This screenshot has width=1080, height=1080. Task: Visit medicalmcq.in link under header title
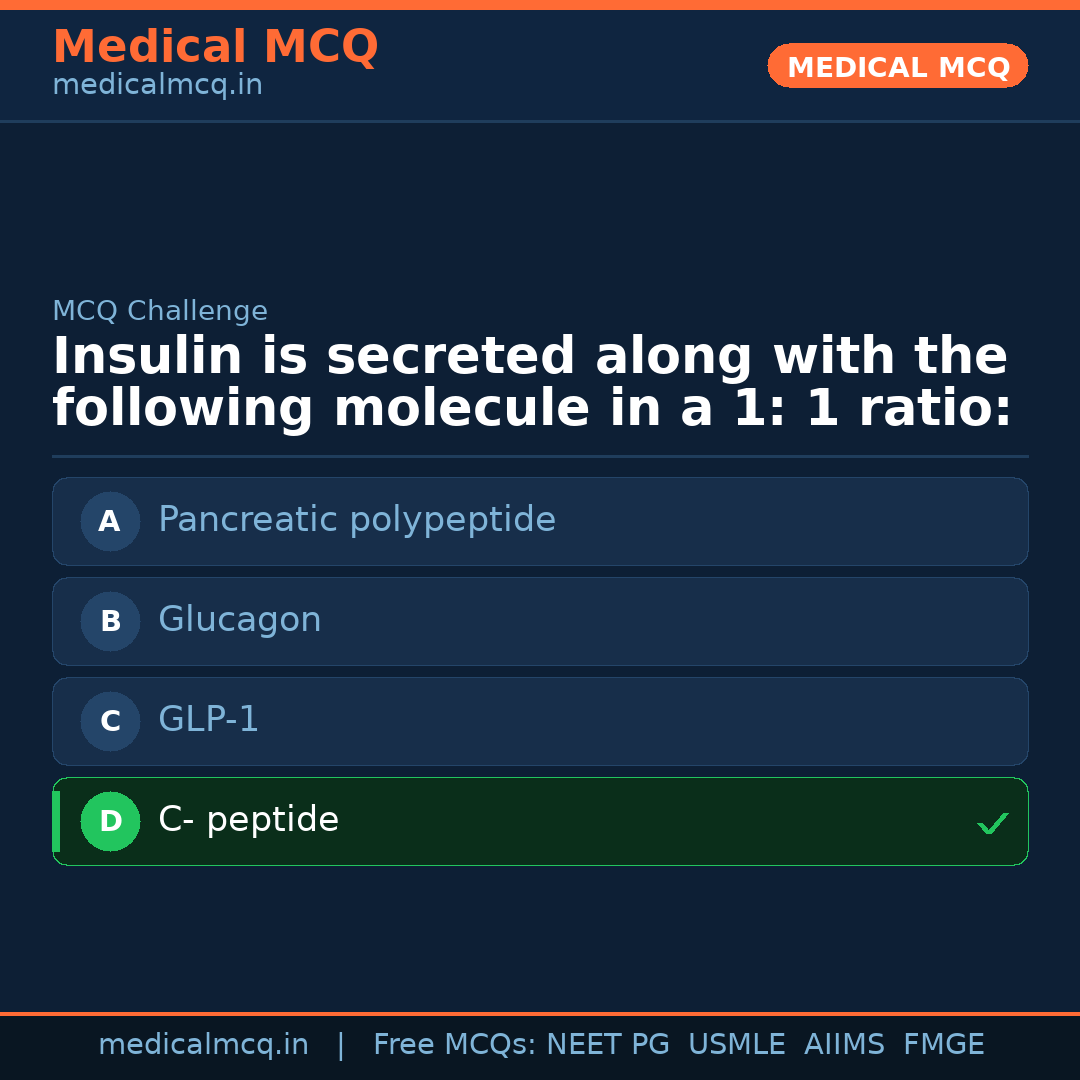click(157, 86)
